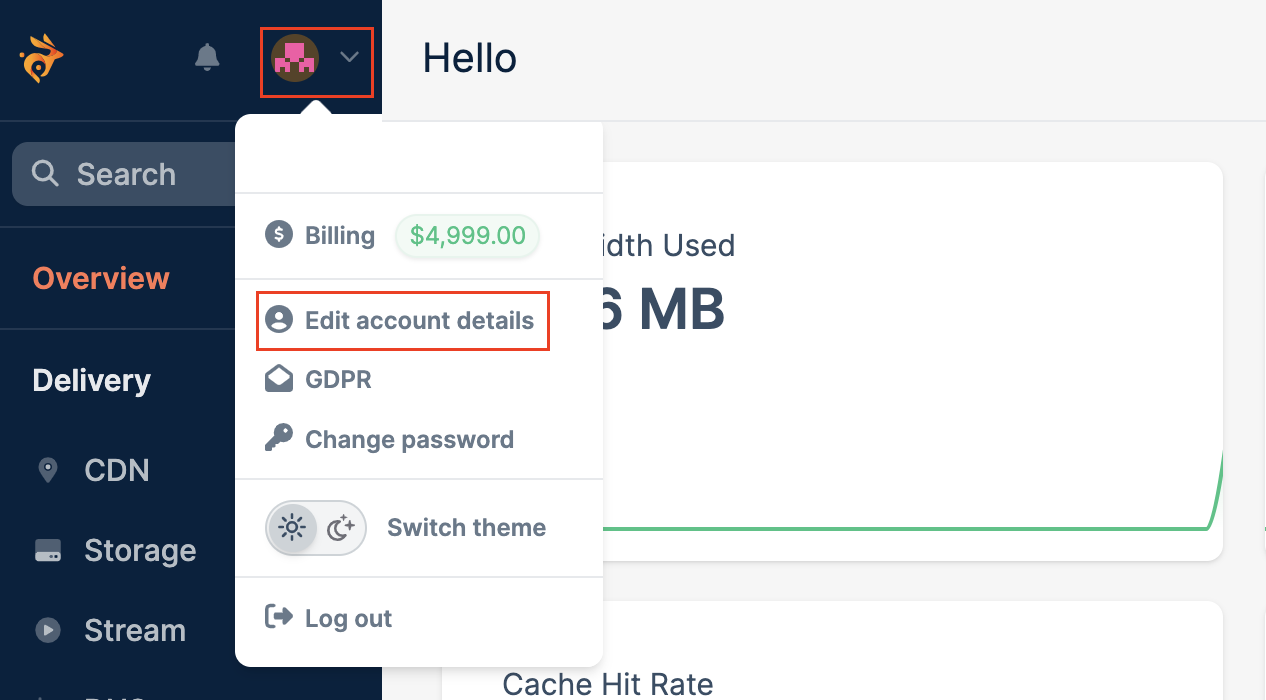The width and height of the screenshot is (1266, 700).
Task: Open the Delivery section heading
Action: click(92, 380)
